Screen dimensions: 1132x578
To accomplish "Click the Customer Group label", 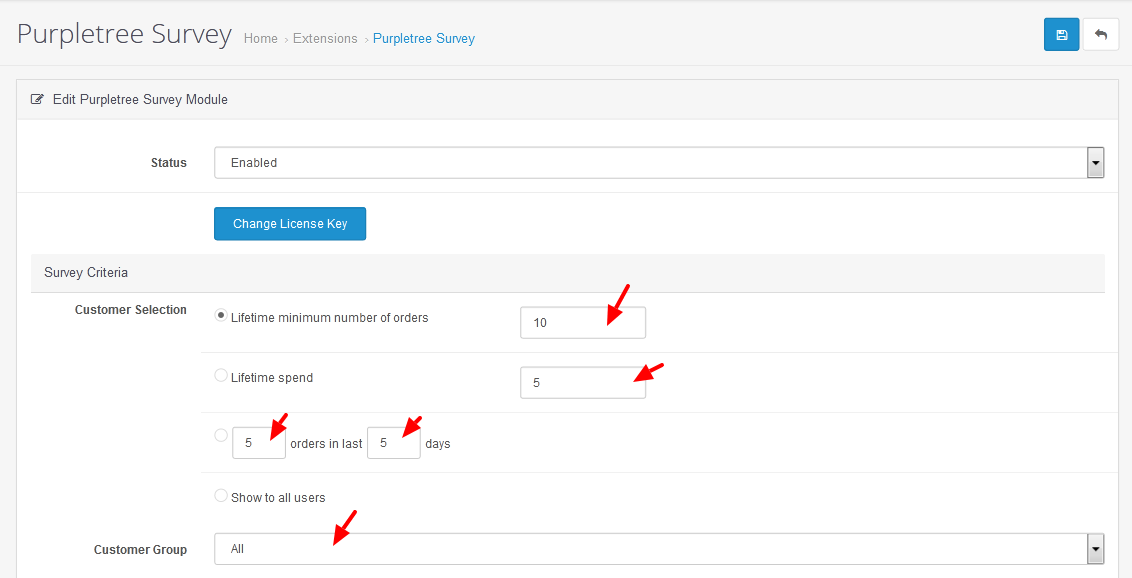I will [x=140, y=550].
